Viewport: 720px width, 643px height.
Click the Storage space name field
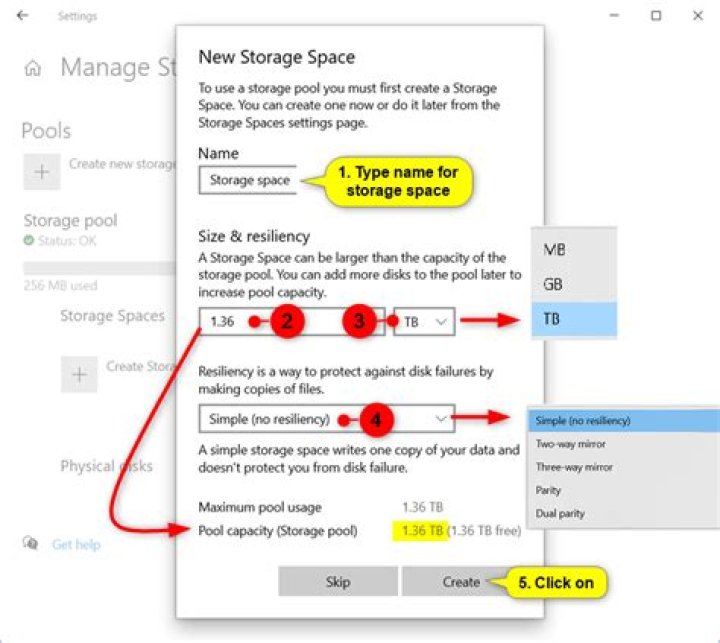pyautogui.click(x=246, y=181)
